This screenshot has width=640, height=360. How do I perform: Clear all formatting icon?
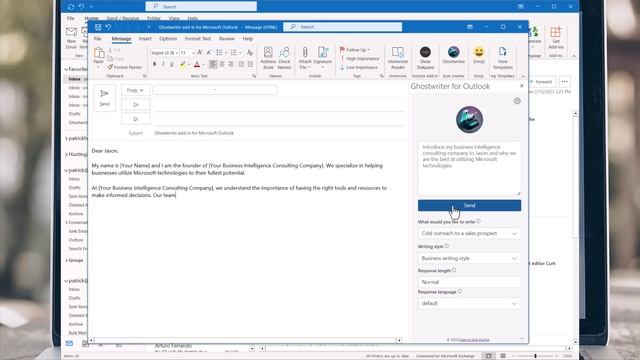click(x=250, y=53)
